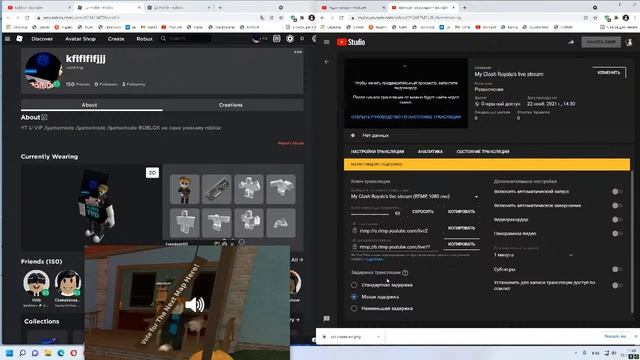Open the Analytics (Аналитика) tab
The width and height of the screenshot is (640, 360).
pyautogui.click(x=430, y=151)
